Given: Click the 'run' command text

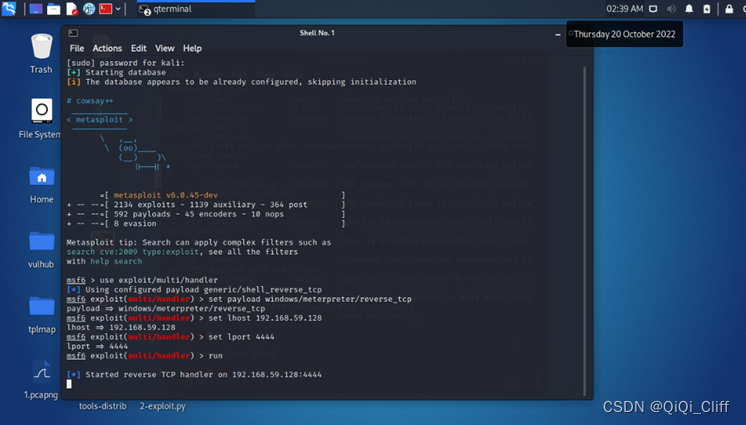Looking at the screenshot, I should pos(216,356).
